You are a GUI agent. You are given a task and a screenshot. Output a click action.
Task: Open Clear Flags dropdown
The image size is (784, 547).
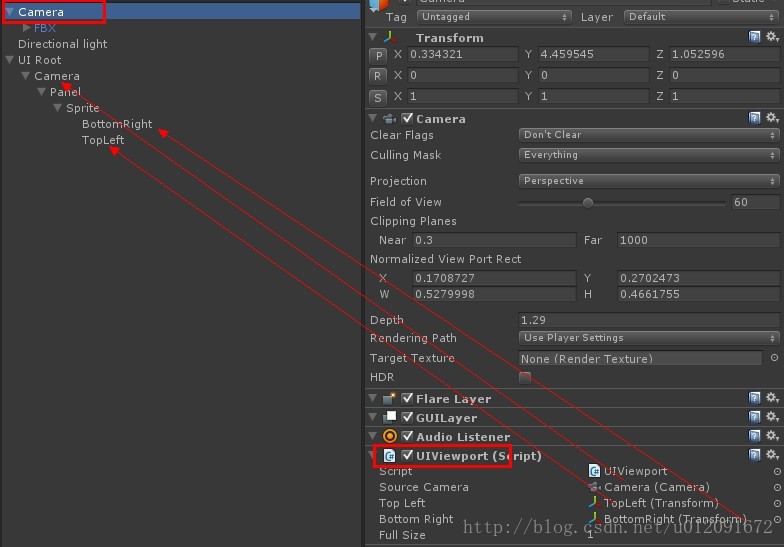[x=649, y=134]
